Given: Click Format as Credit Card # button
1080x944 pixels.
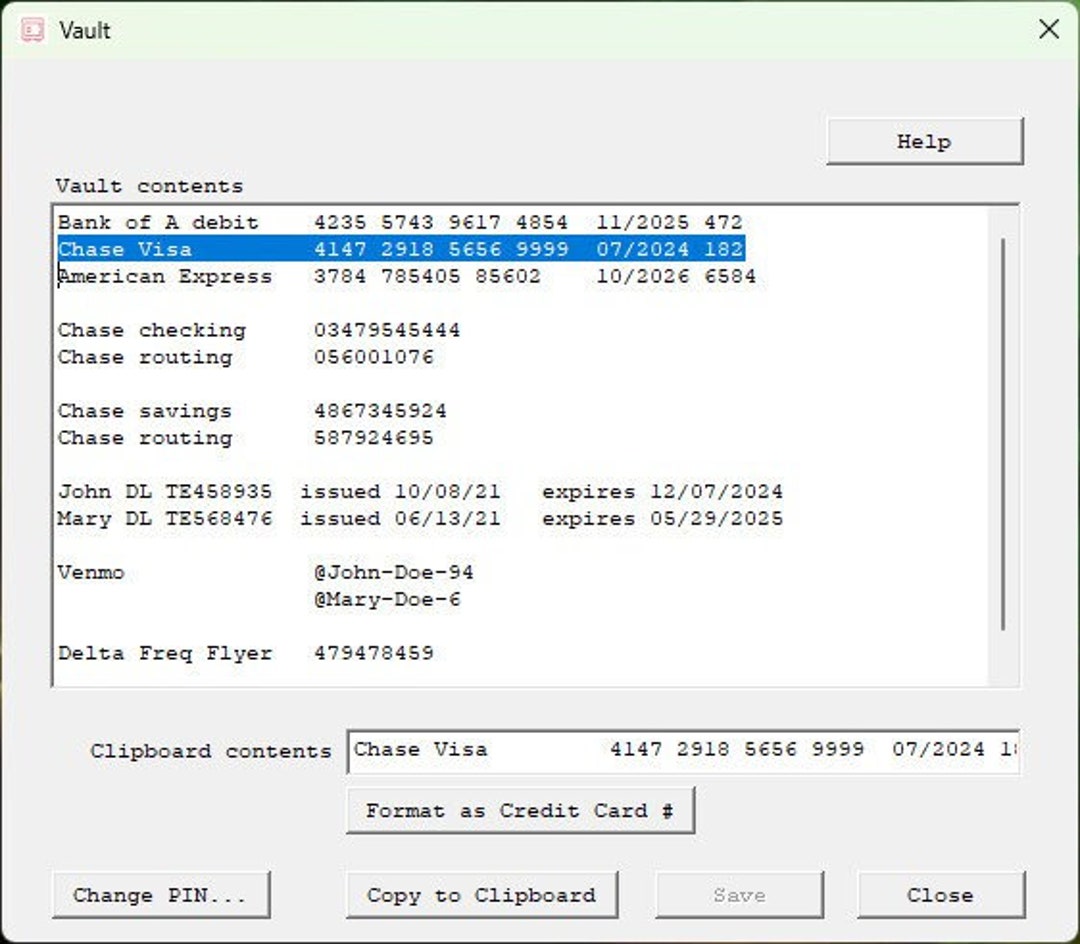Looking at the screenshot, I should [520, 811].
